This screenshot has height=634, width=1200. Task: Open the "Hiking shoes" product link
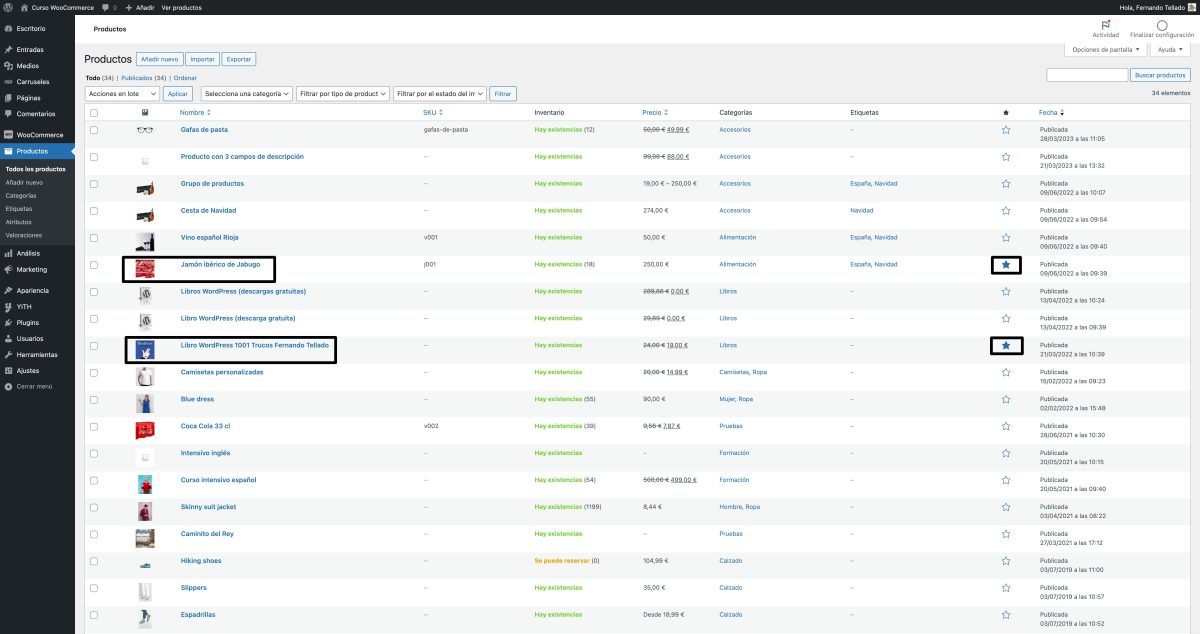coord(202,561)
